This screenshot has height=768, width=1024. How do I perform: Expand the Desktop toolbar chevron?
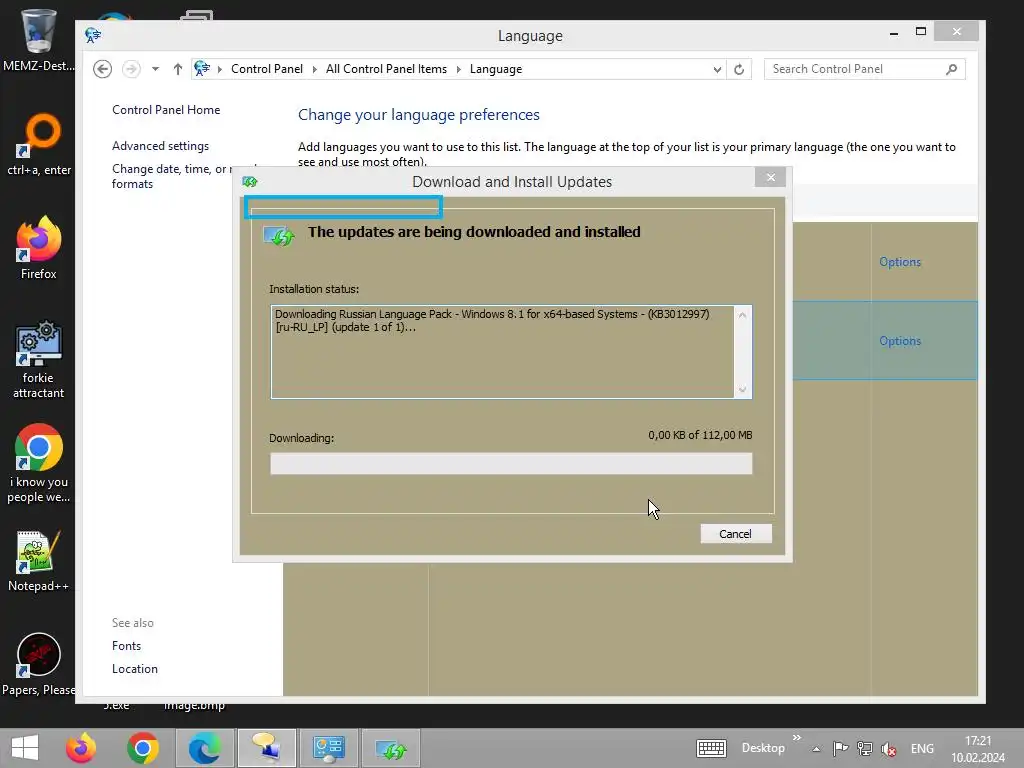pos(797,738)
